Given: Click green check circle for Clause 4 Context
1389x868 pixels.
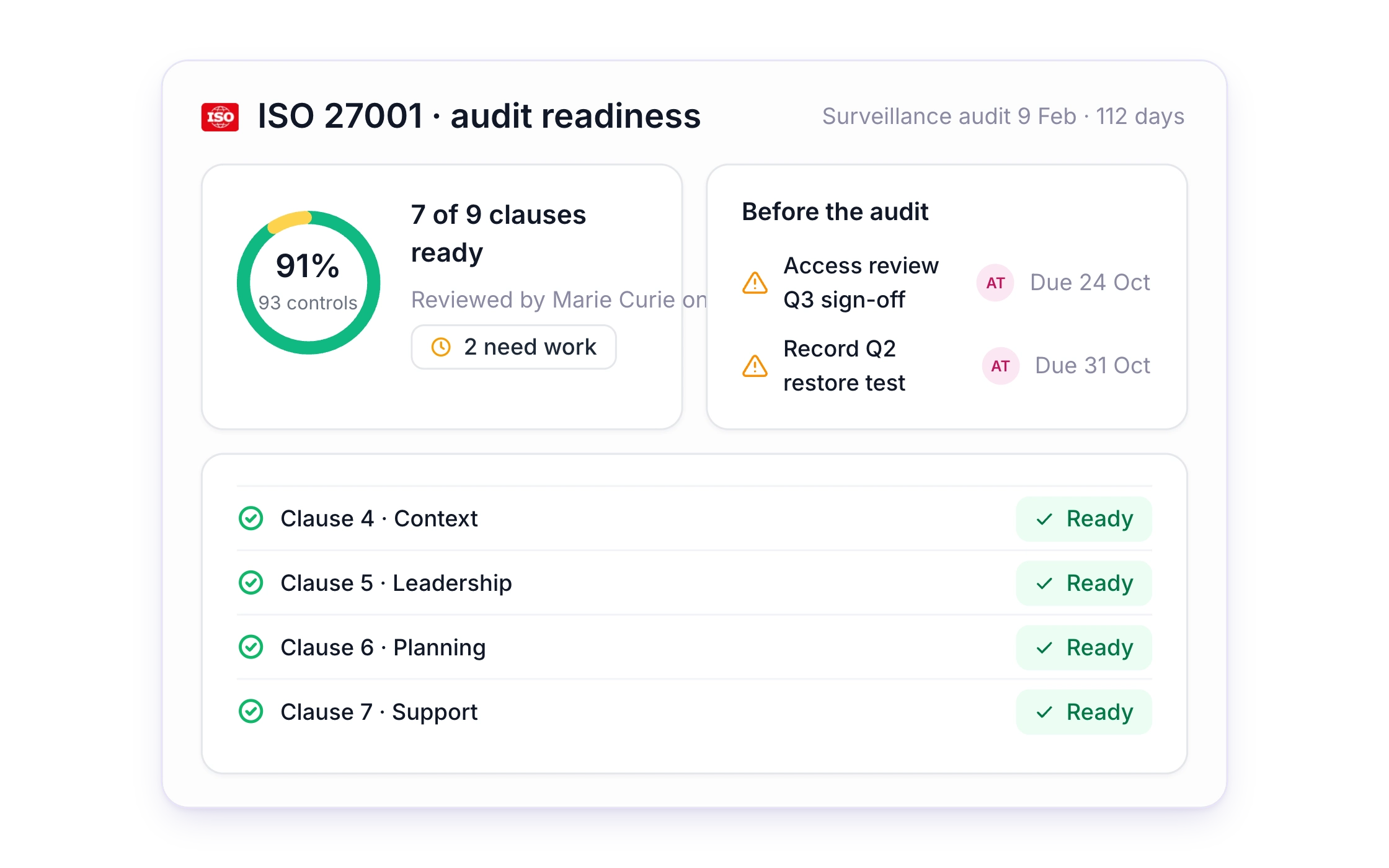Looking at the screenshot, I should [251, 518].
